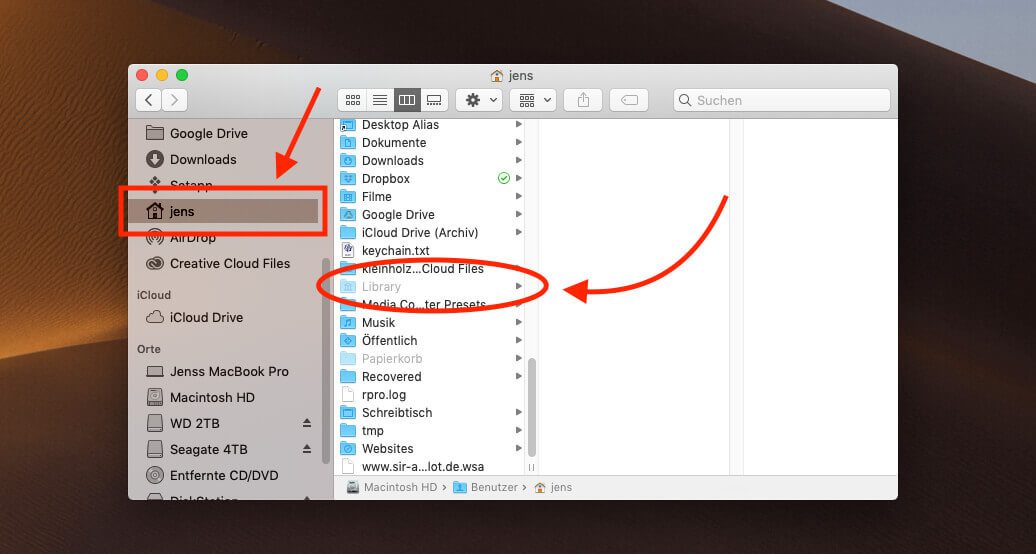The width and height of the screenshot is (1036, 554).
Task: Eject the WD 2TB drive
Action: point(307,422)
